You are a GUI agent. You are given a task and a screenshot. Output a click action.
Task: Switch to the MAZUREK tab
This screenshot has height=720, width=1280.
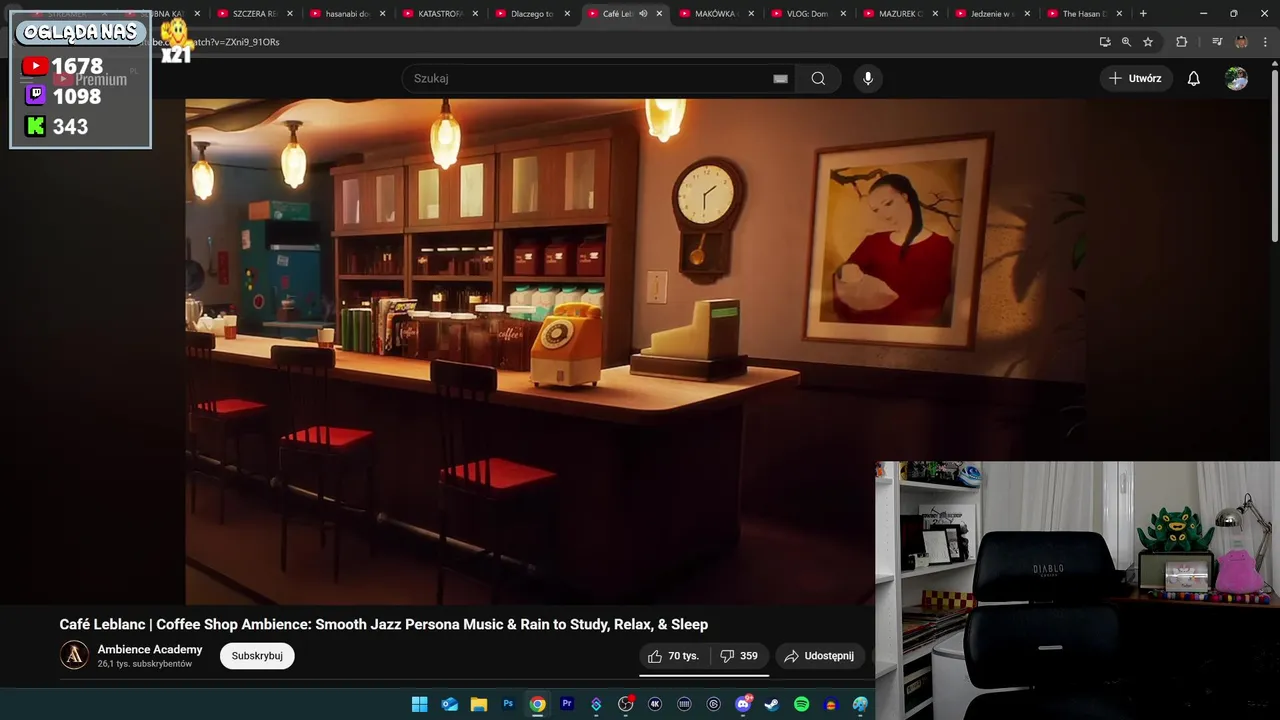click(900, 14)
